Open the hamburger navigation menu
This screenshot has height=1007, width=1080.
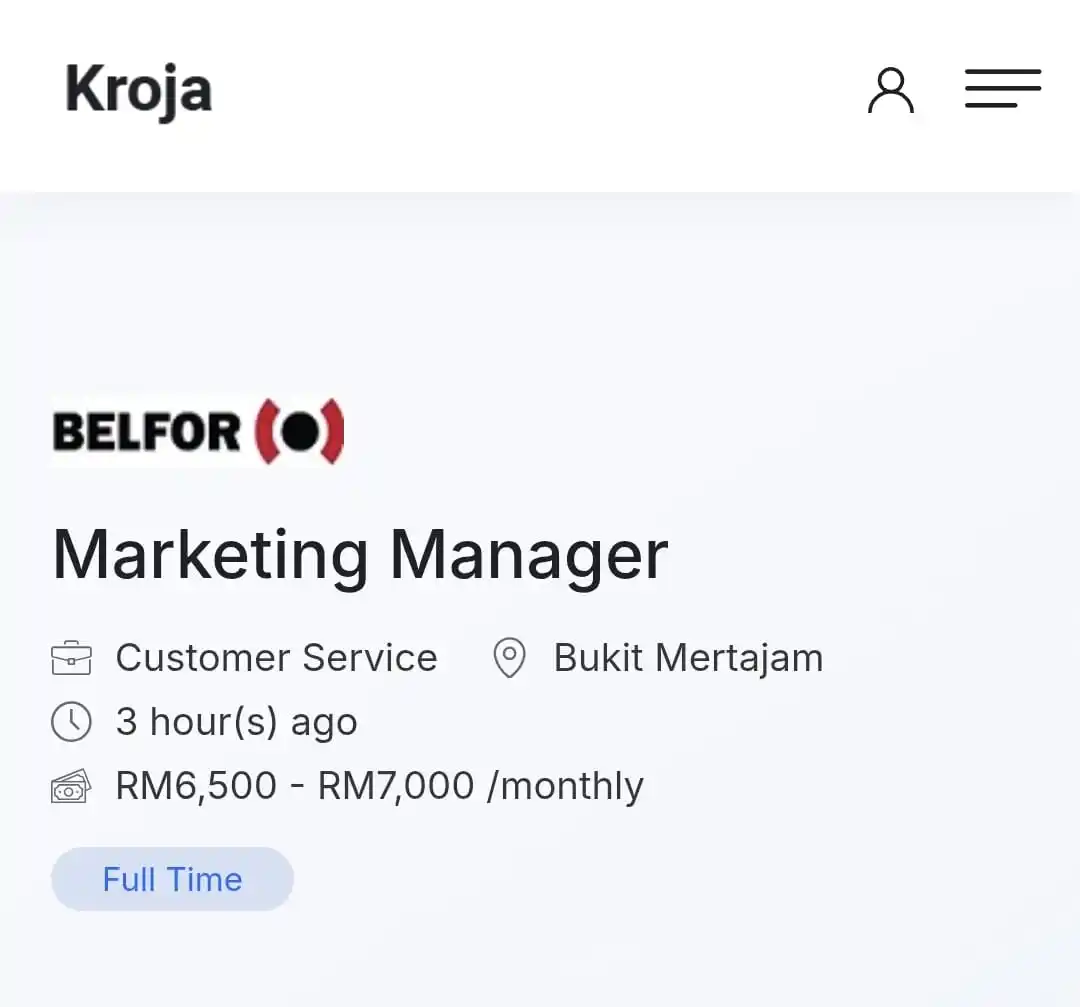tap(1003, 88)
